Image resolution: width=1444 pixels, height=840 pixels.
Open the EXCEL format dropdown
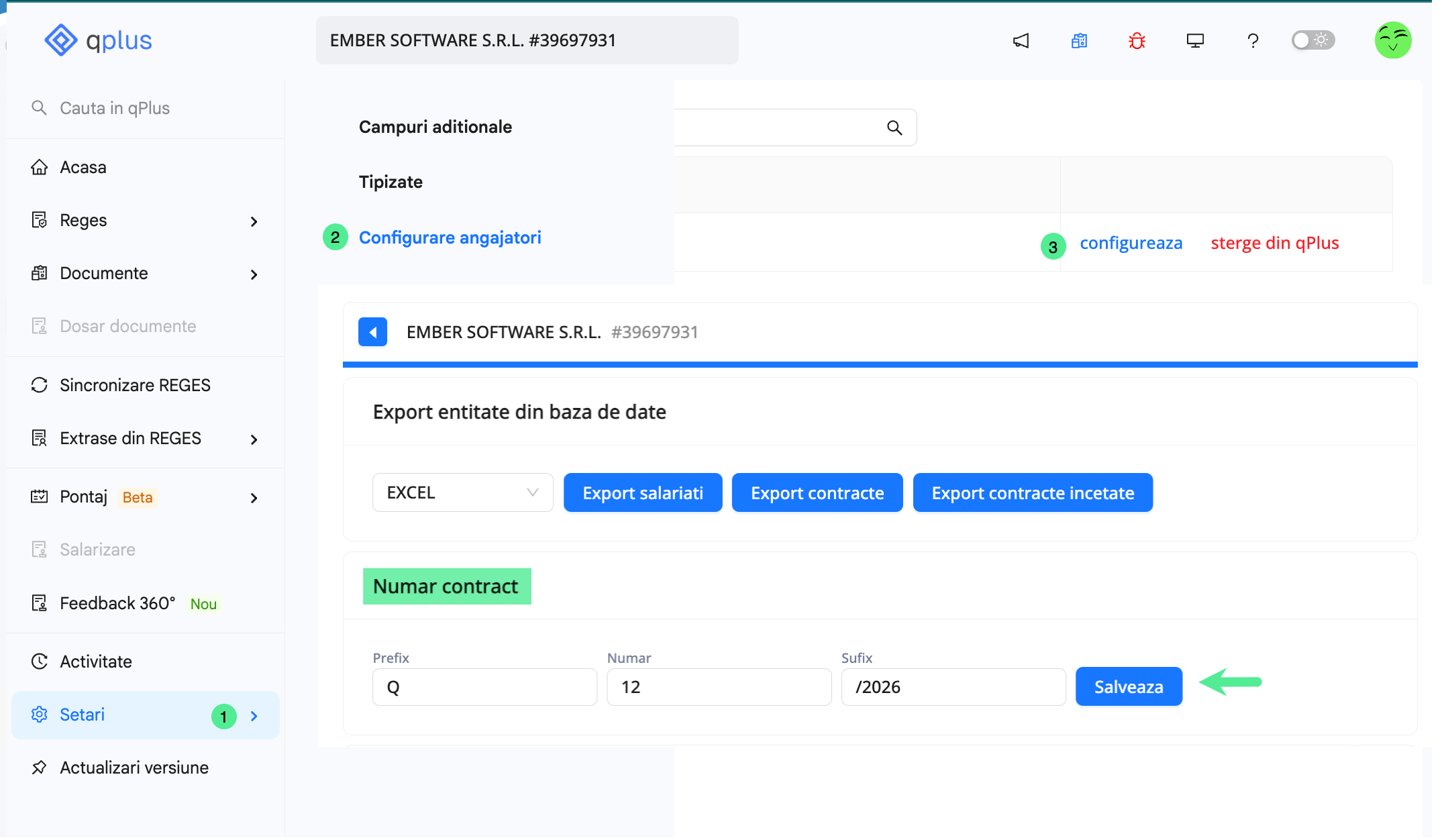[x=462, y=492]
